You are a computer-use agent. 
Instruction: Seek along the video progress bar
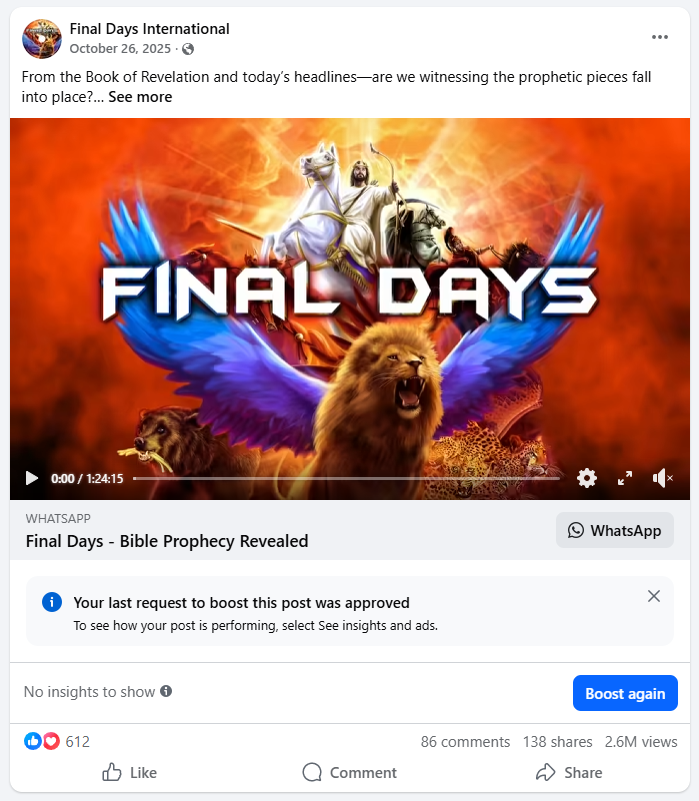pos(346,479)
